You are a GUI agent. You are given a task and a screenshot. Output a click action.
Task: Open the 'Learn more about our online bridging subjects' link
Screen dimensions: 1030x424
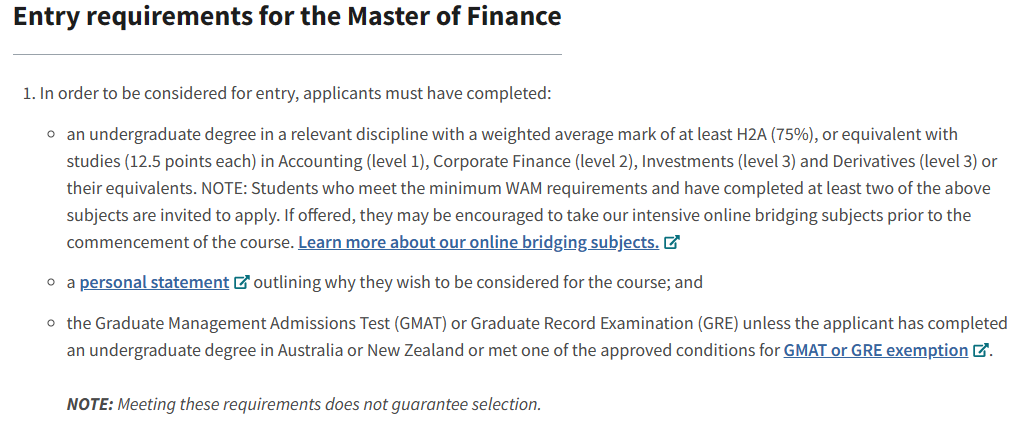point(478,242)
